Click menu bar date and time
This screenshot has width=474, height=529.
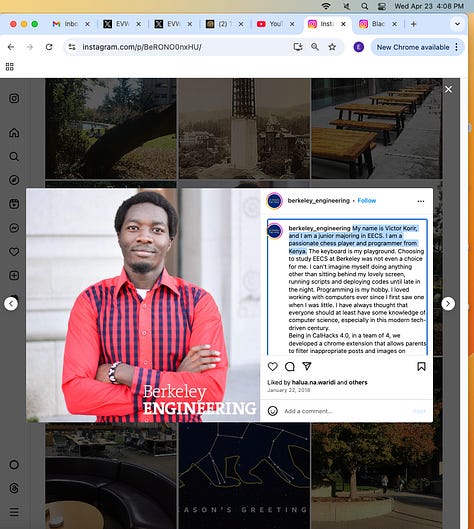429,6
